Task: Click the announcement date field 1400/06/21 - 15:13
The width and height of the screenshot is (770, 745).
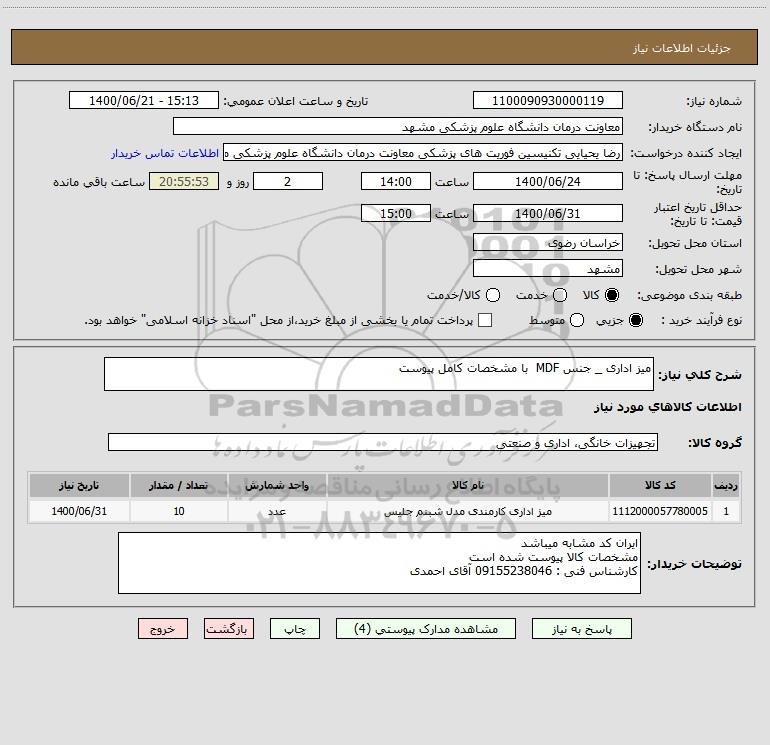Action: (144, 100)
